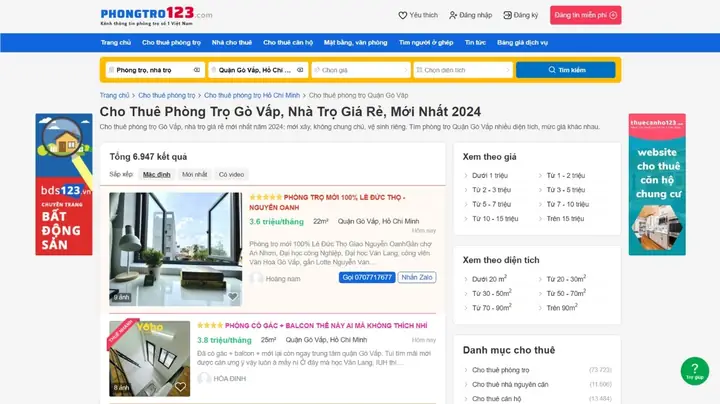Sort results by Mới nhất
The width and height of the screenshot is (720, 404).
coord(194,174)
